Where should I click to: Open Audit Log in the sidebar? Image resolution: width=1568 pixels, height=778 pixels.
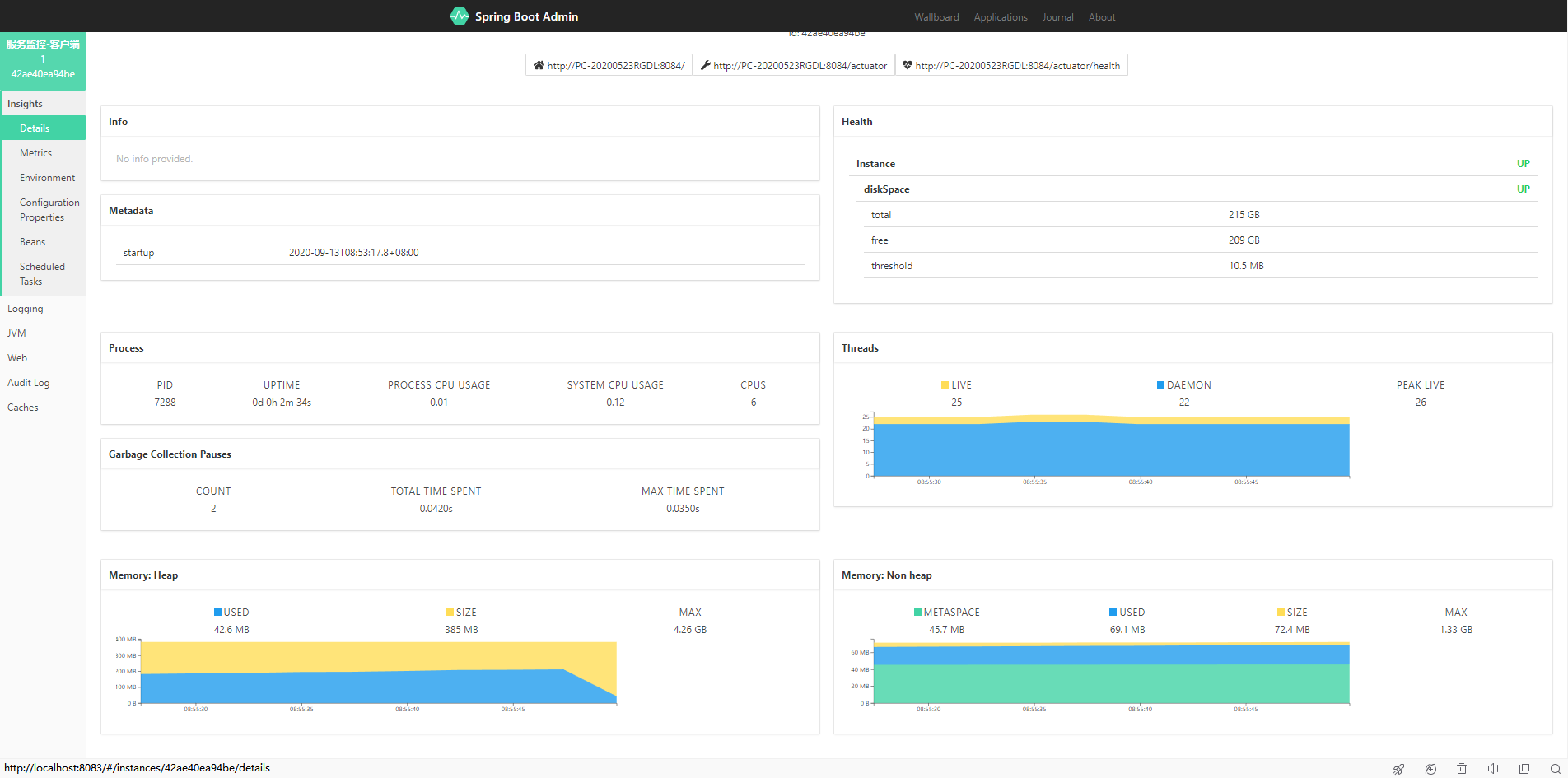tap(43, 383)
